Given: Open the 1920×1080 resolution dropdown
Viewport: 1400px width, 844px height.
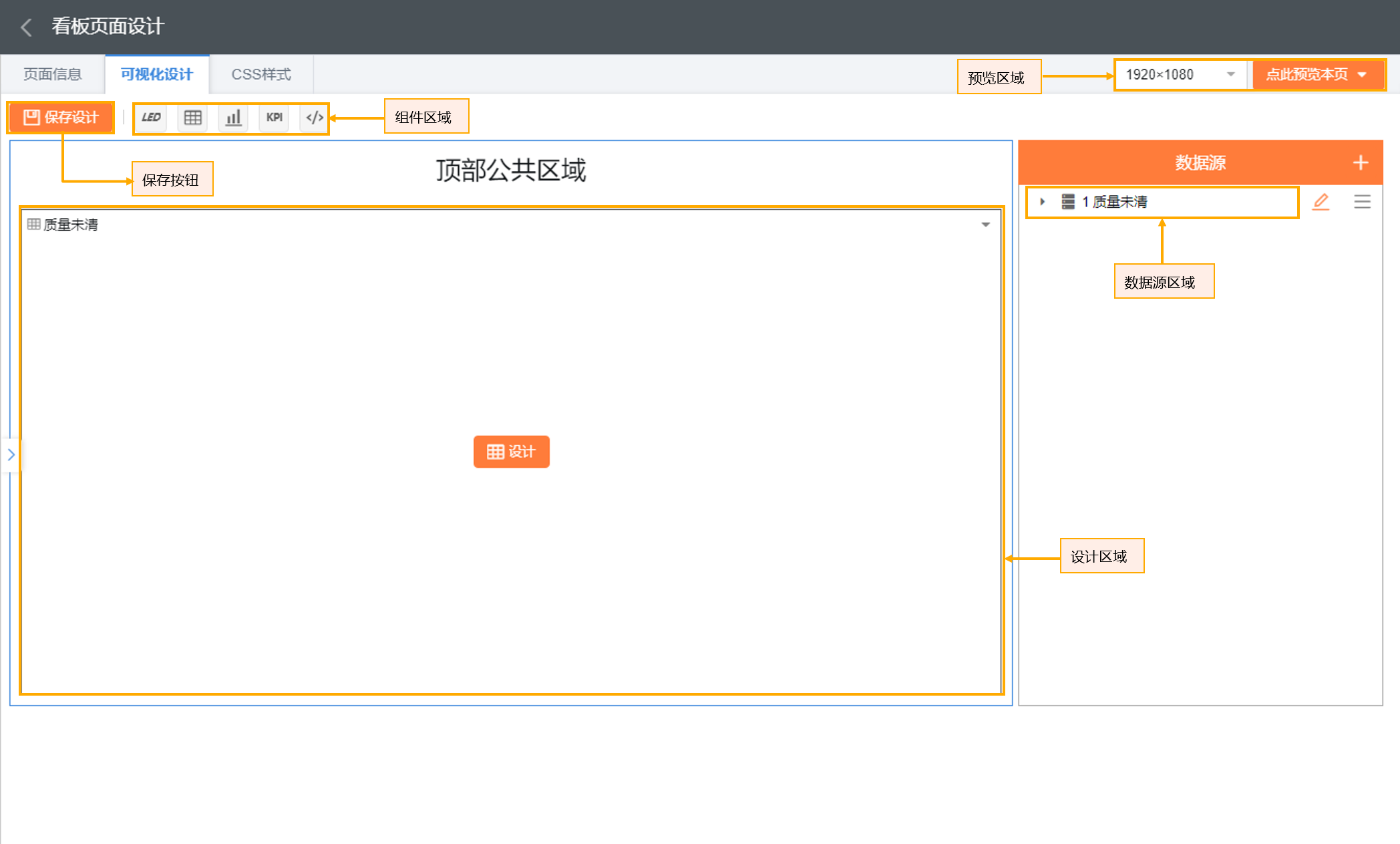Looking at the screenshot, I should click(x=1180, y=75).
